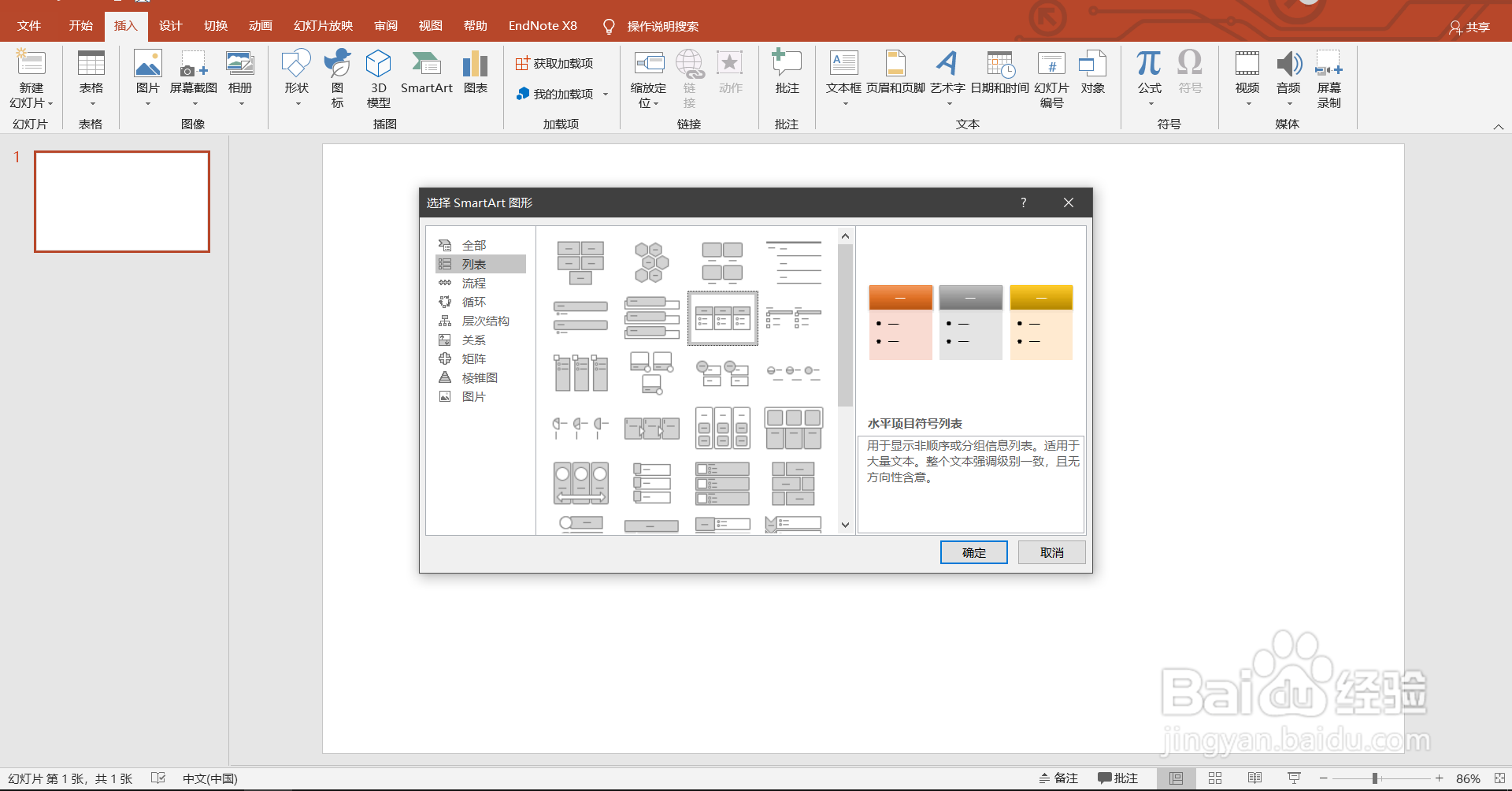Viewport: 1512px width, 791px height.
Task: Open the photo album (相册) tool
Action: point(240,78)
